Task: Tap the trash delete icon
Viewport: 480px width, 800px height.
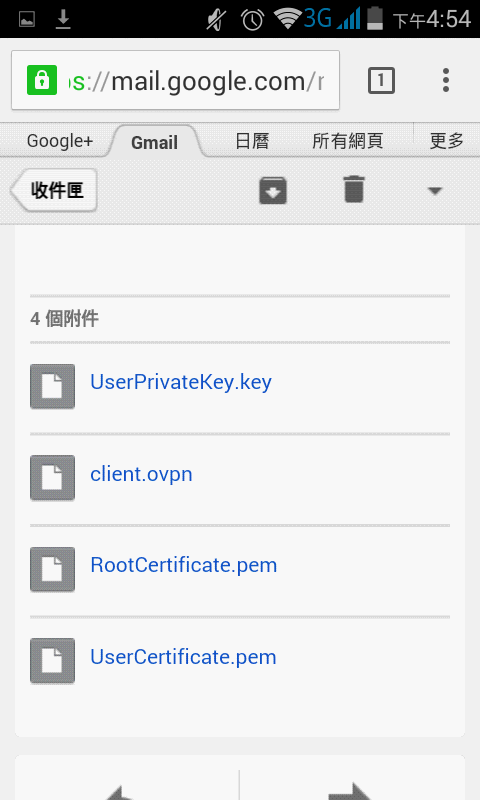Action: [354, 189]
